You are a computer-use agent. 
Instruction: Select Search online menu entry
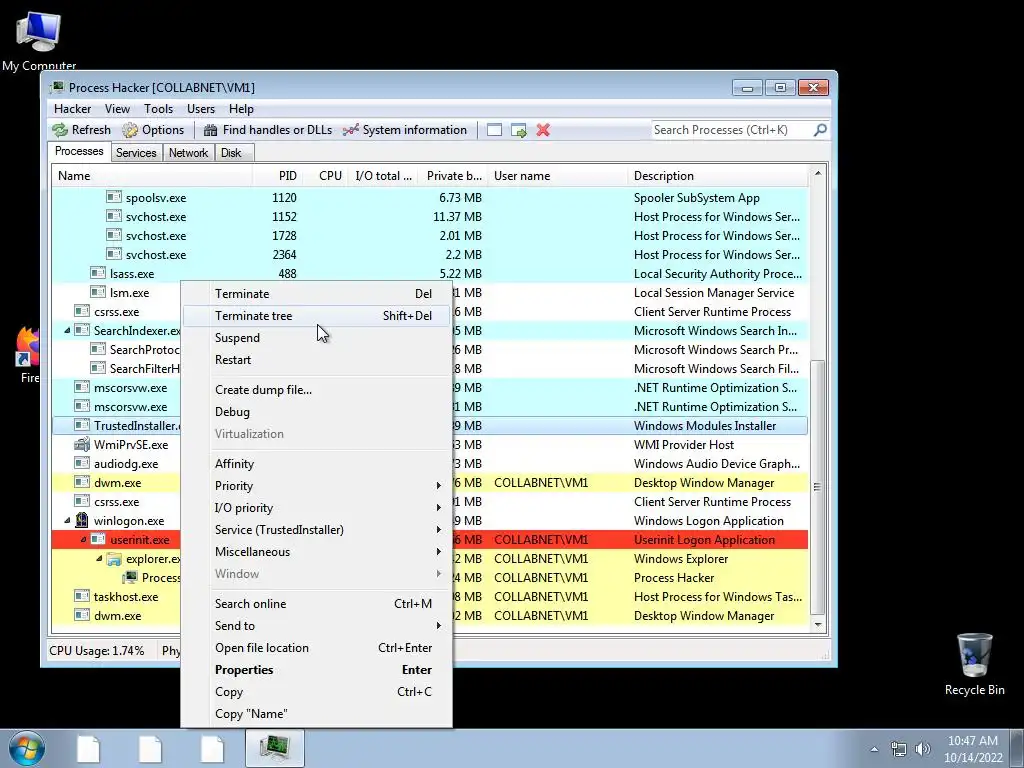click(x=316, y=603)
